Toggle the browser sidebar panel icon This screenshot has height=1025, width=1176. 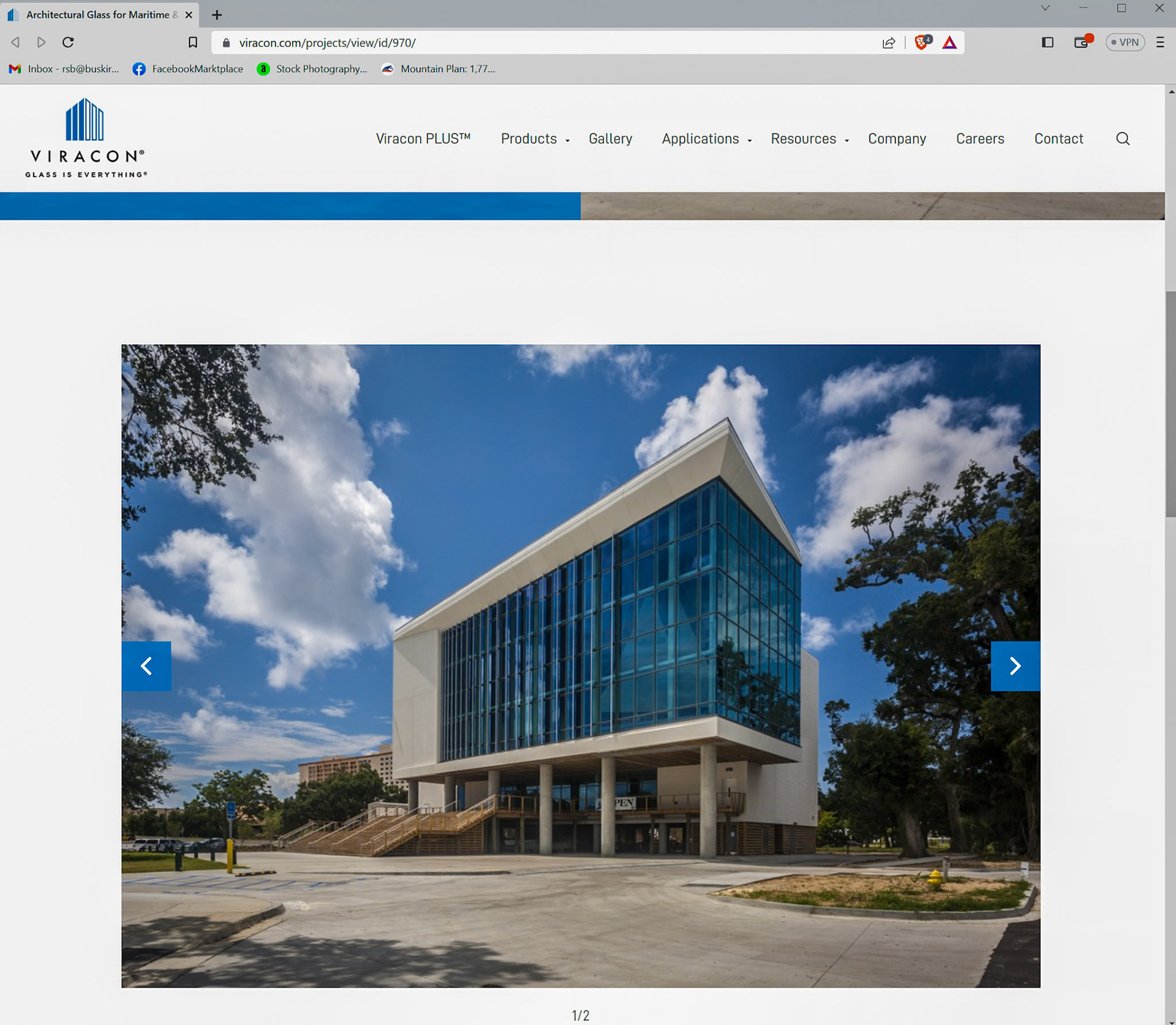click(1047, 42)
